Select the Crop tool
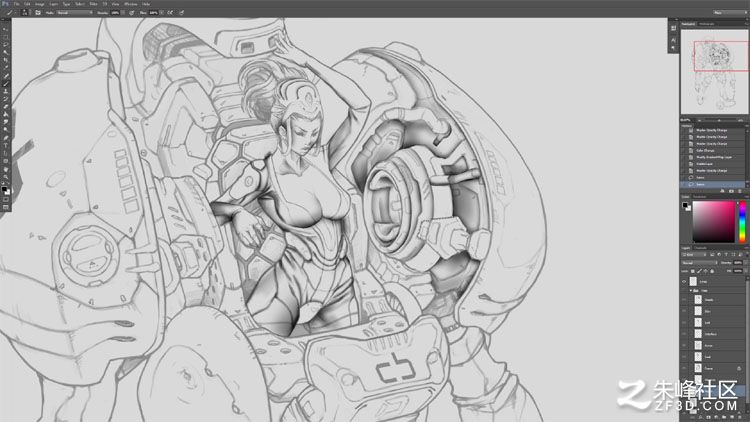The width and height of the screenshot is (750, 422). pyautogui.click(x=6, y=60)
